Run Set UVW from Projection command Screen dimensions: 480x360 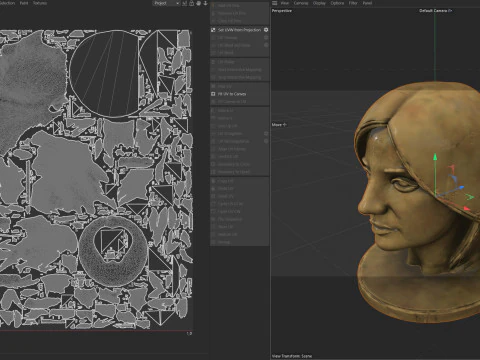239,30
